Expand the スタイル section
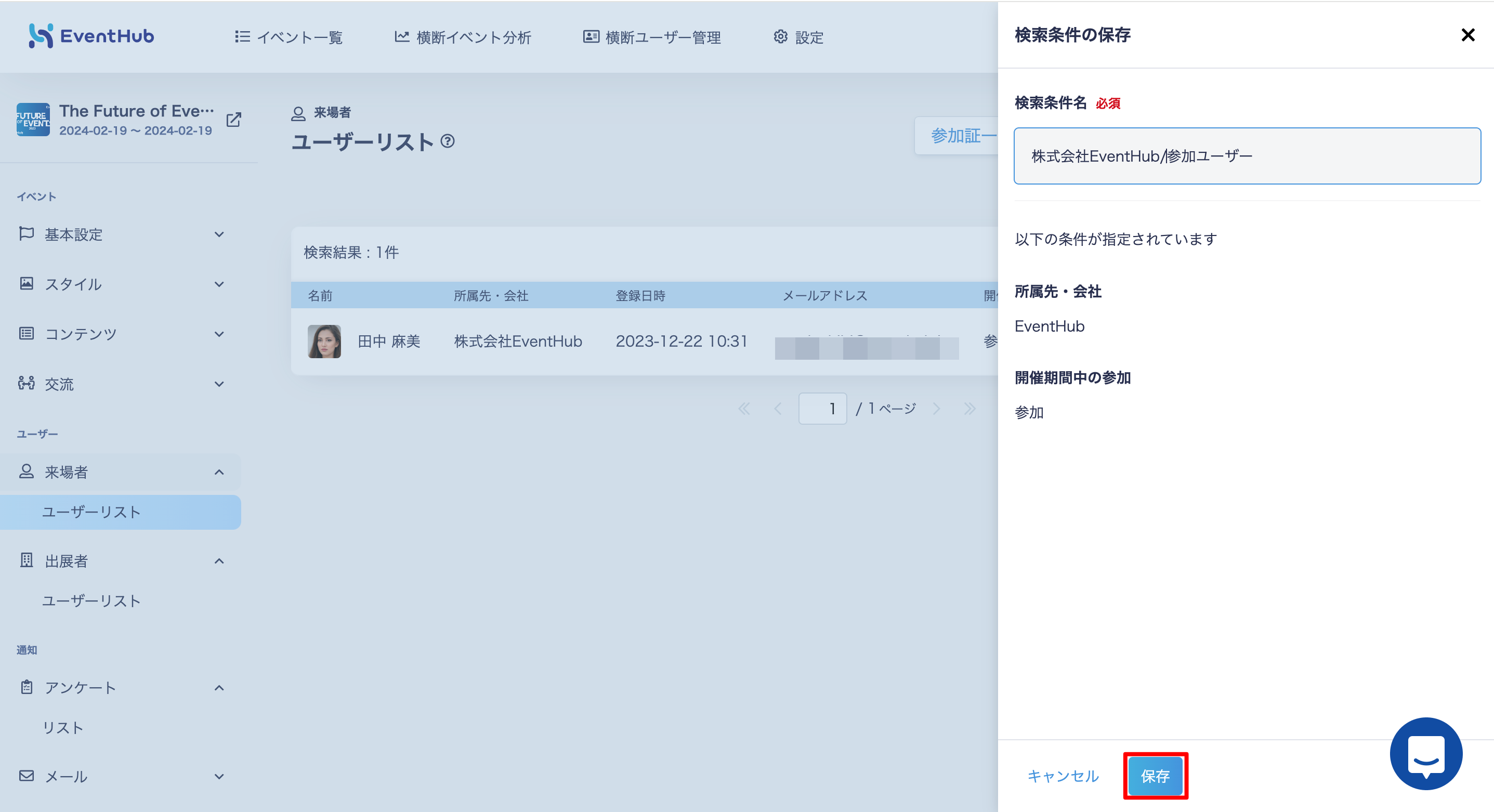 coord(219,284)
